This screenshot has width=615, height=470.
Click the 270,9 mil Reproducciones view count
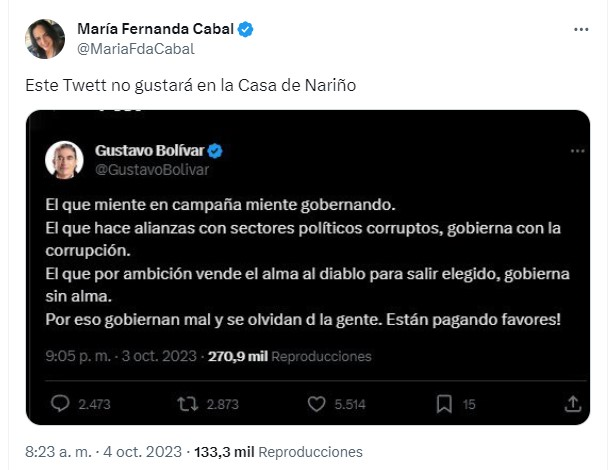click(x=289, y=356)
